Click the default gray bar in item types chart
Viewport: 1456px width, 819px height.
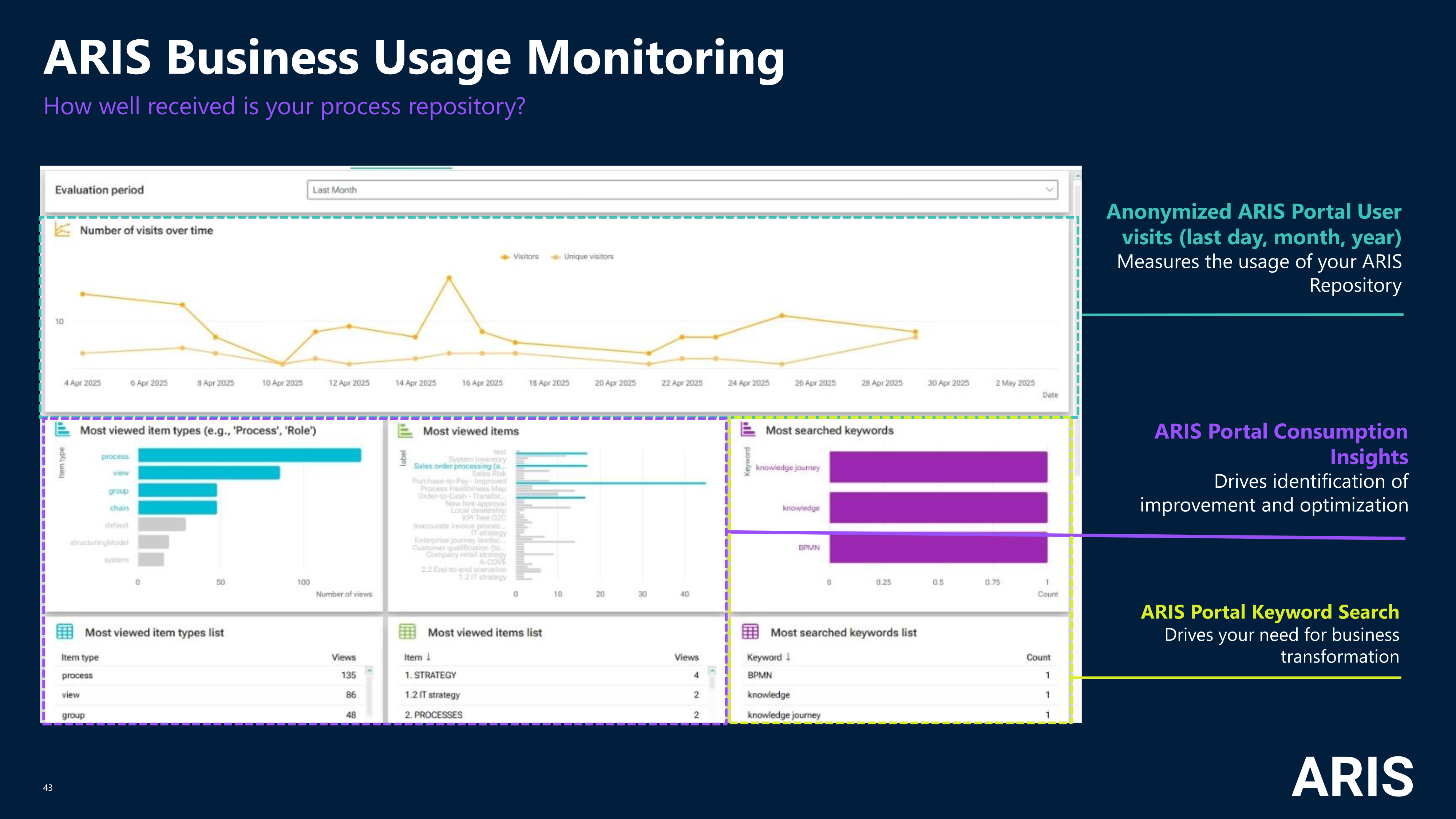click(x=162, y=525)
